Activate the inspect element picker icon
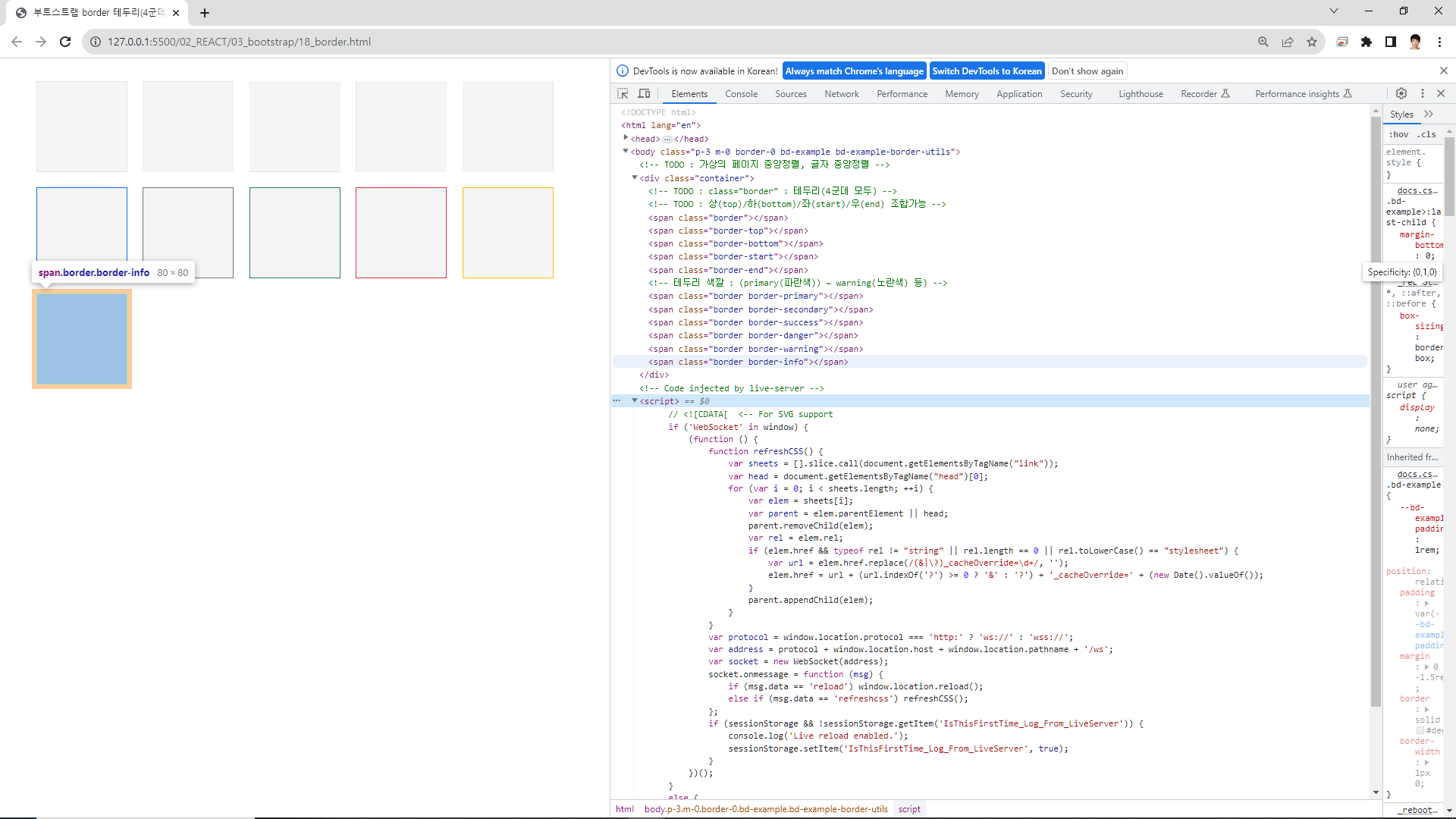1456x819 pixels. pyautogui.click(x=623, y=93)
